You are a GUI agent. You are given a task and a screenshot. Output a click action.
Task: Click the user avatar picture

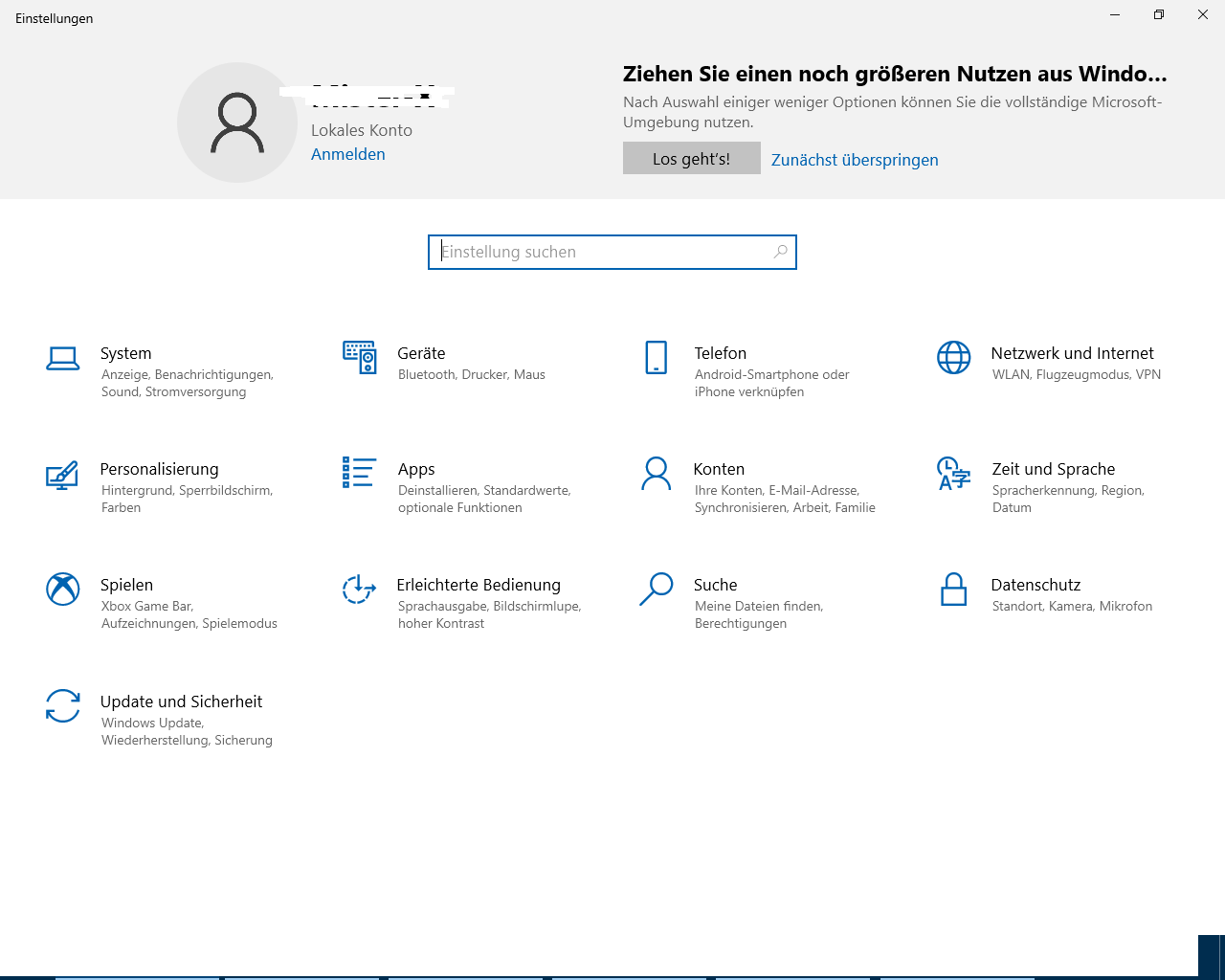237,122
